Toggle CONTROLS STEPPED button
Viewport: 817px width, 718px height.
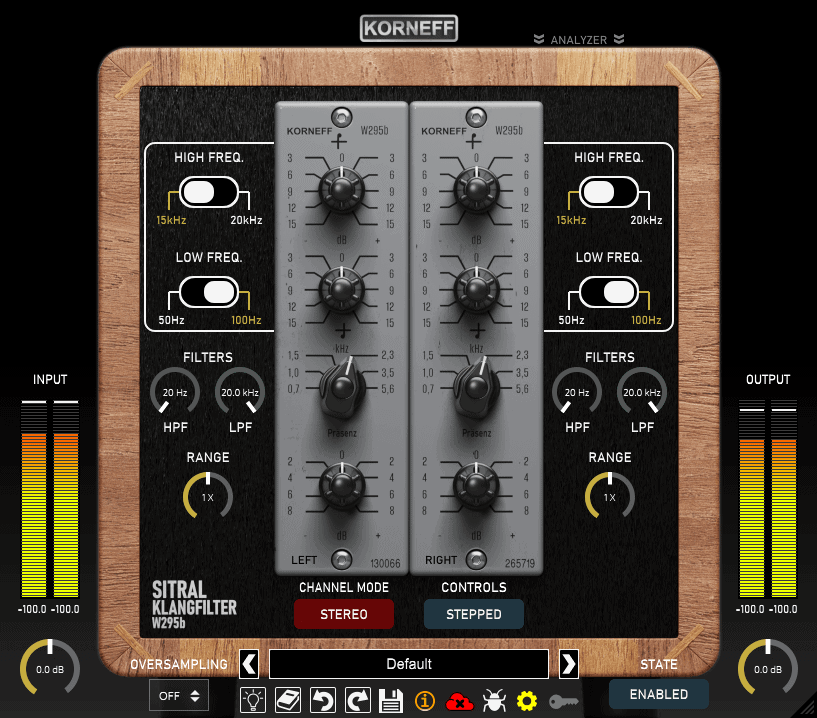[x=474, y=614]
